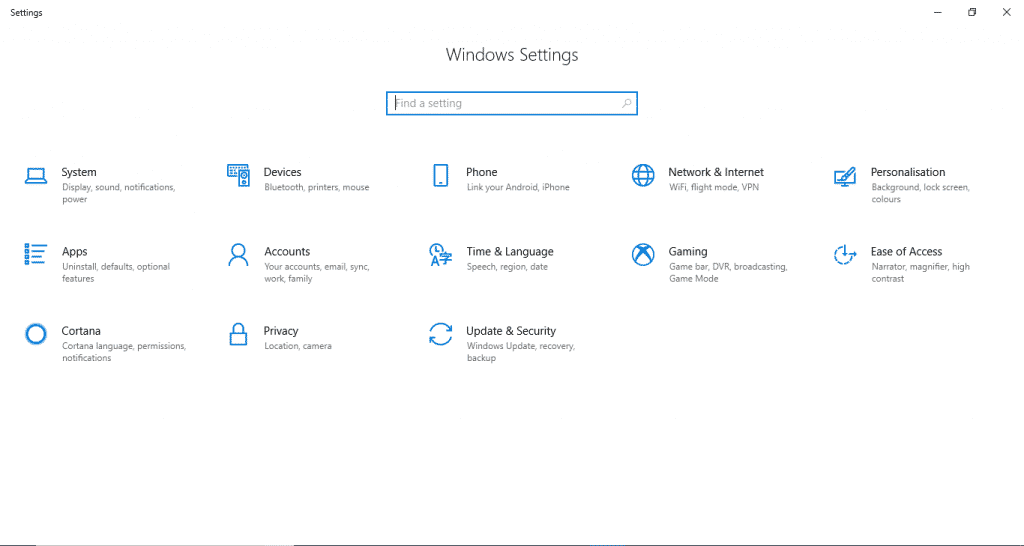
Task: Click the Accounts title text
Action: 287,251
